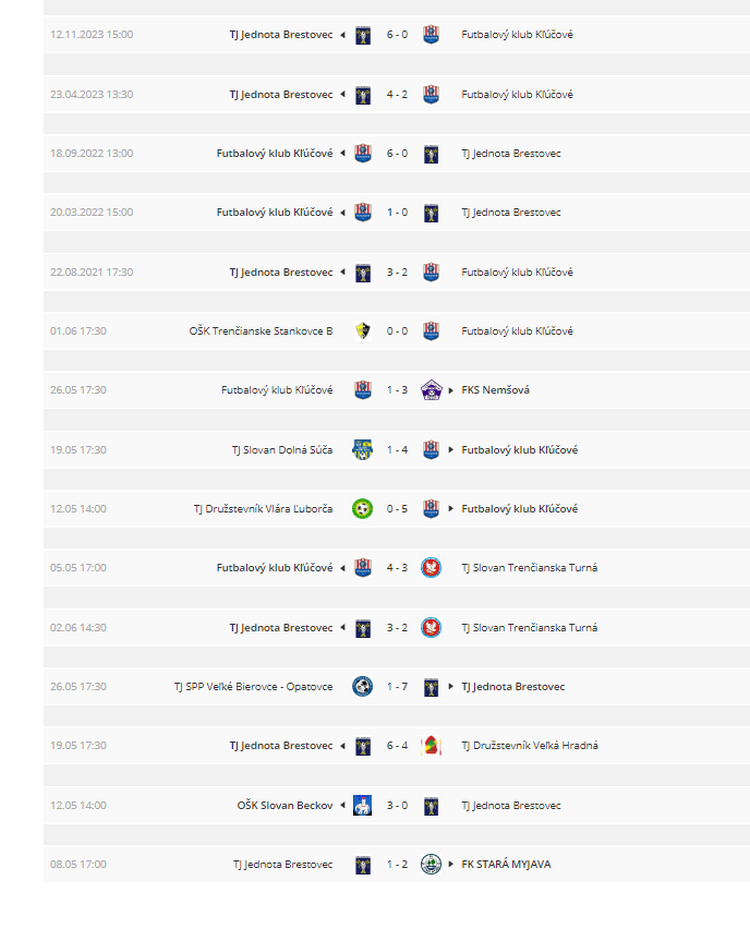Click OŠK Trenčianske Stankovce B crest

pos(363,331)
